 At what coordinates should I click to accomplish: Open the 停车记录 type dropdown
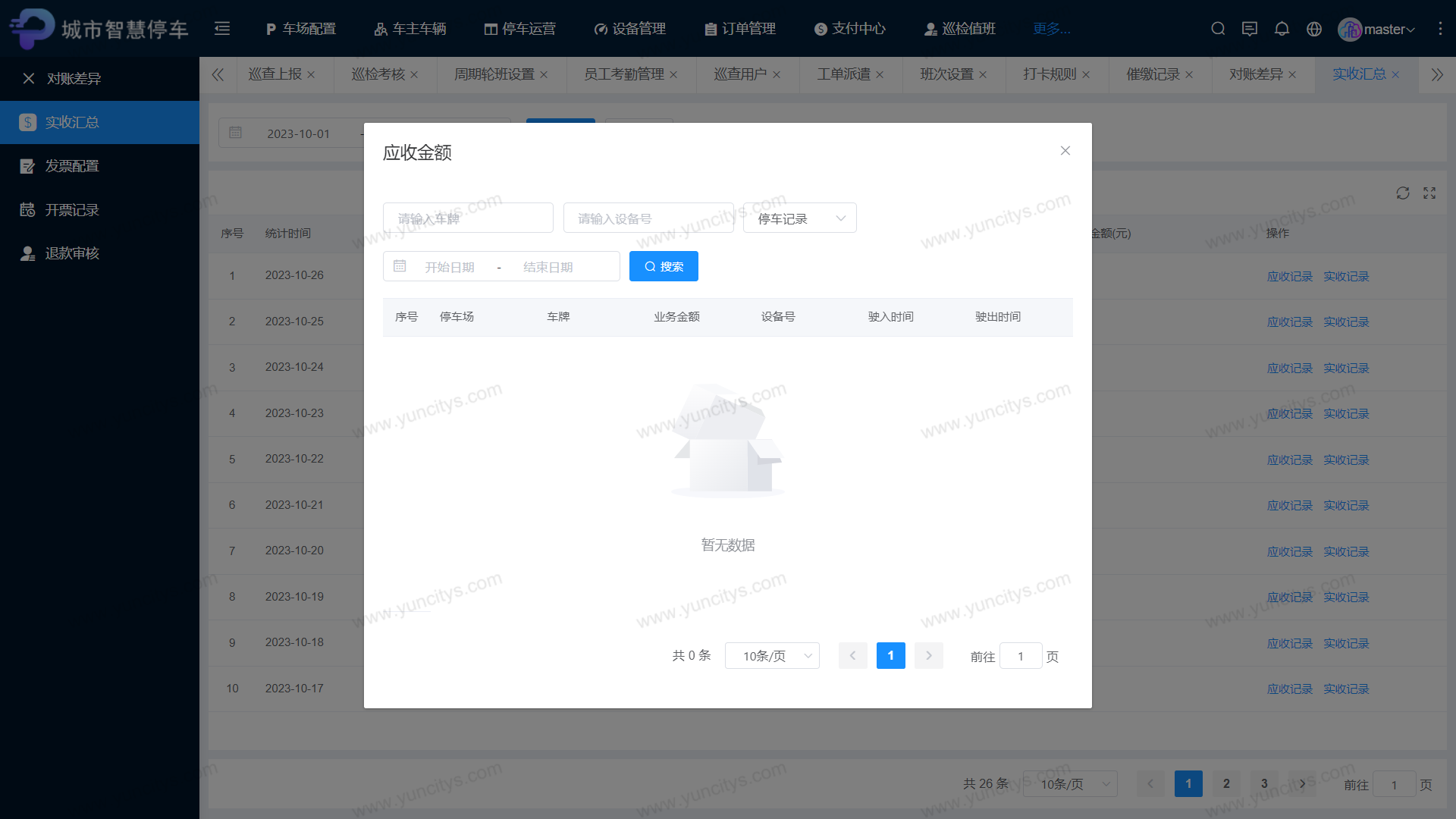point(799,218)
